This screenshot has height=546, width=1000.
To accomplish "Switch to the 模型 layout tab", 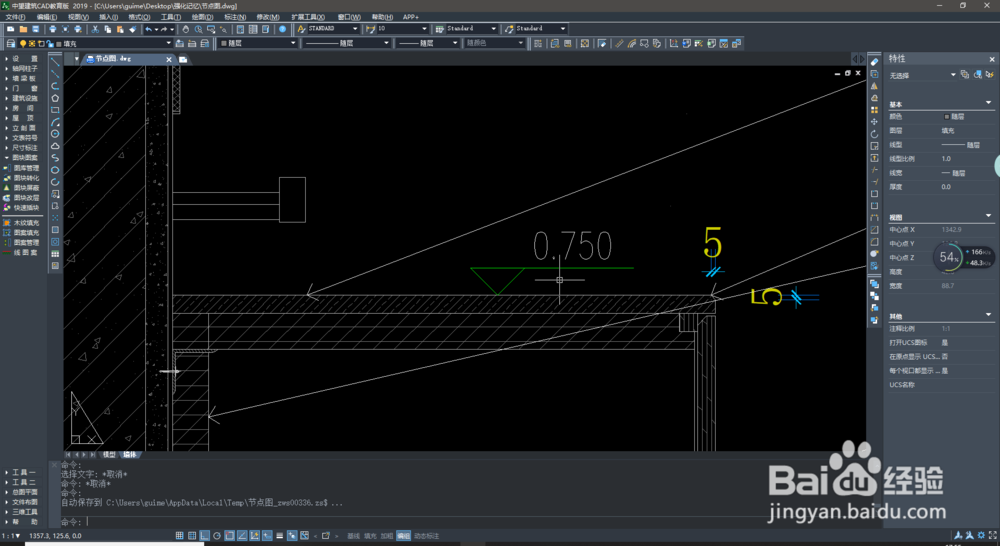I will pyautogui.click(x=109, y=455).
